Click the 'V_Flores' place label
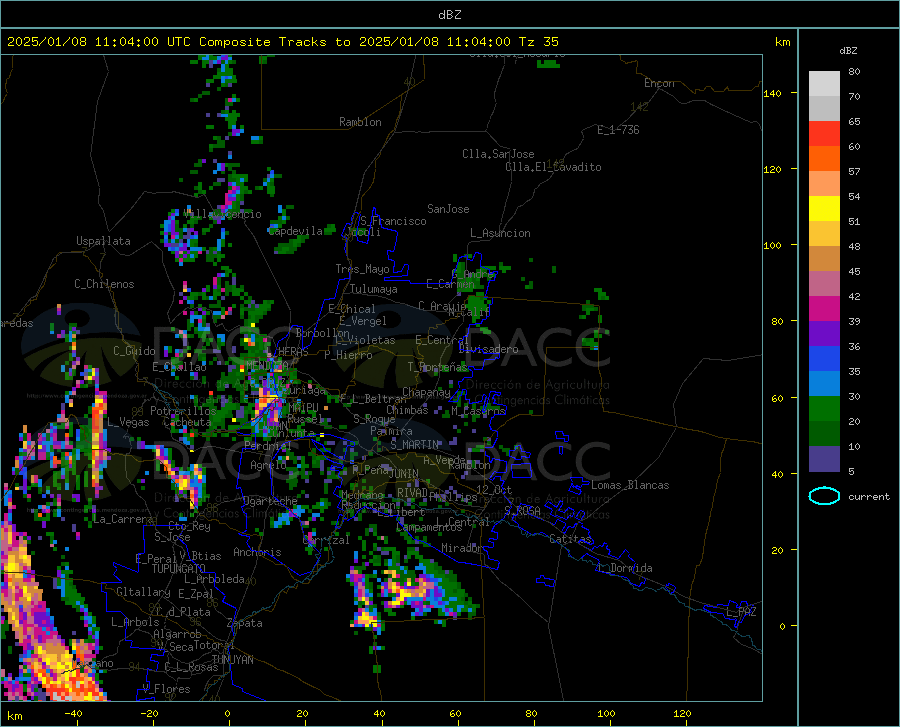900x727 pixels. tap(166, 689)
